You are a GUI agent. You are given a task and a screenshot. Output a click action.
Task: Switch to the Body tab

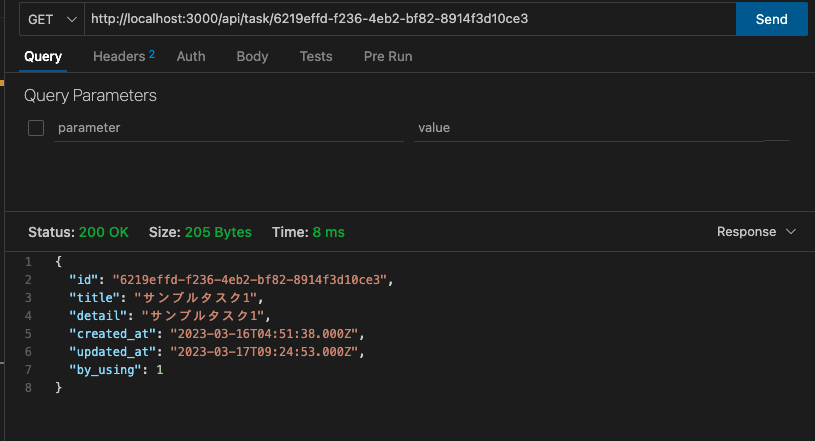252,56
